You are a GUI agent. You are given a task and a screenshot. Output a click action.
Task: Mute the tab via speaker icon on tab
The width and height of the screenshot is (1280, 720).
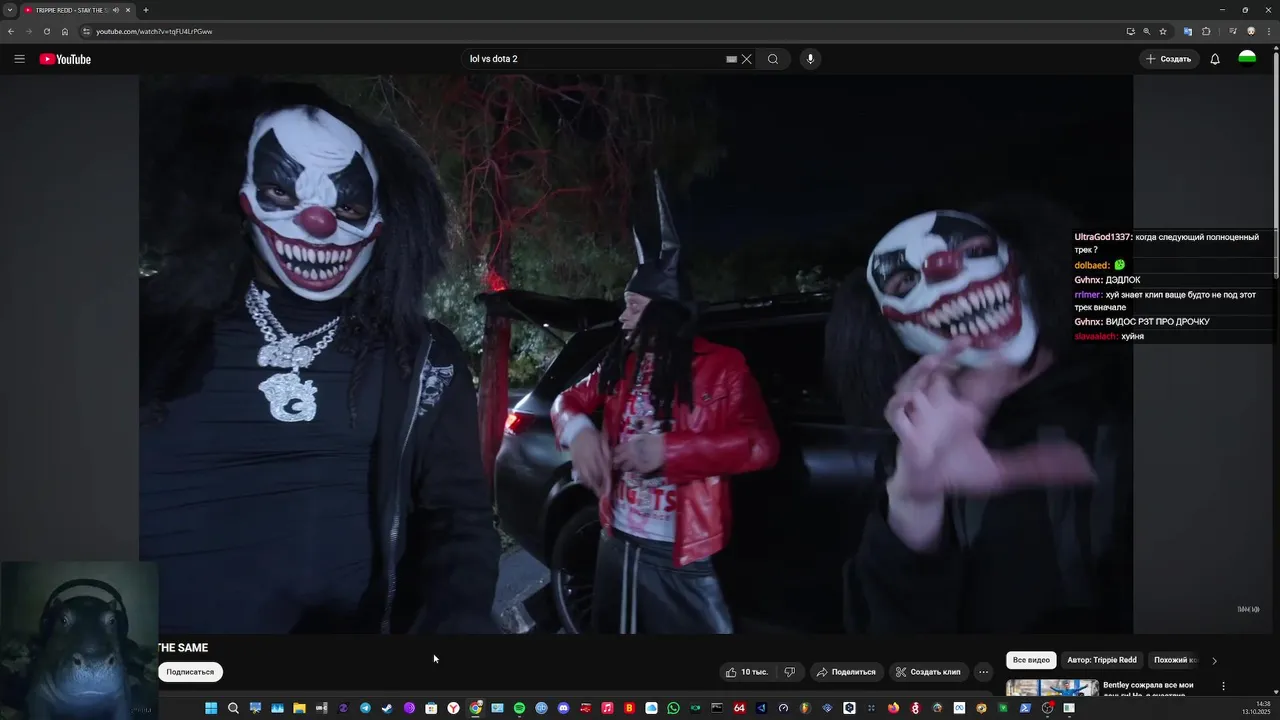pos(115,10)
